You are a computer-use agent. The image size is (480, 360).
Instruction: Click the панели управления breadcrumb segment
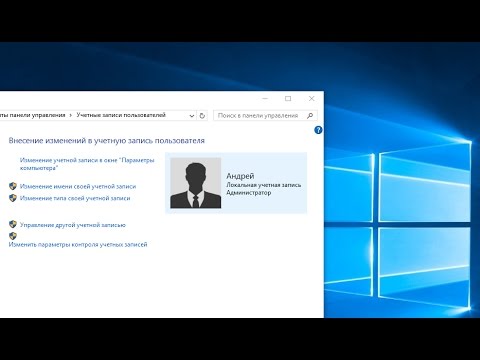pyautogui.click(x=33, y=115)
